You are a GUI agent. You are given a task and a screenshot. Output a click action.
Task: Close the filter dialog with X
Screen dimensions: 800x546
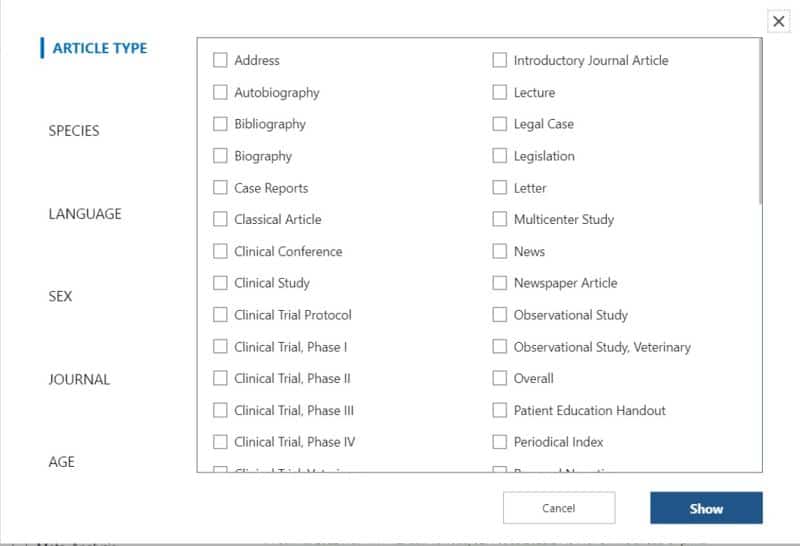click(778, 21)
